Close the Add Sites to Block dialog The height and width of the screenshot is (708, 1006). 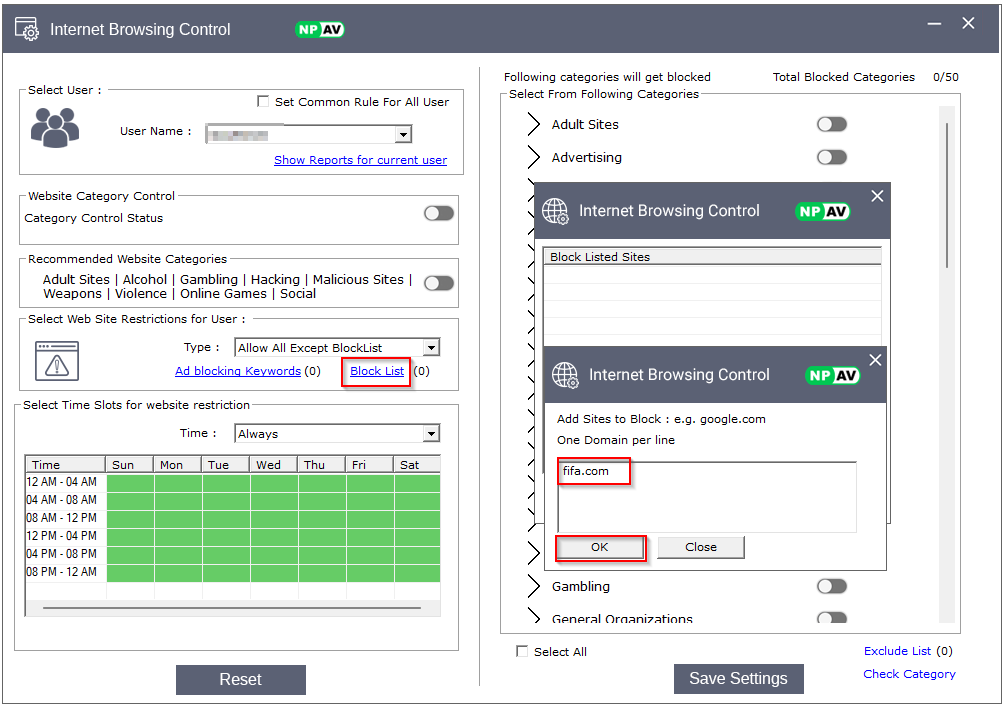[x=875, y=360]
